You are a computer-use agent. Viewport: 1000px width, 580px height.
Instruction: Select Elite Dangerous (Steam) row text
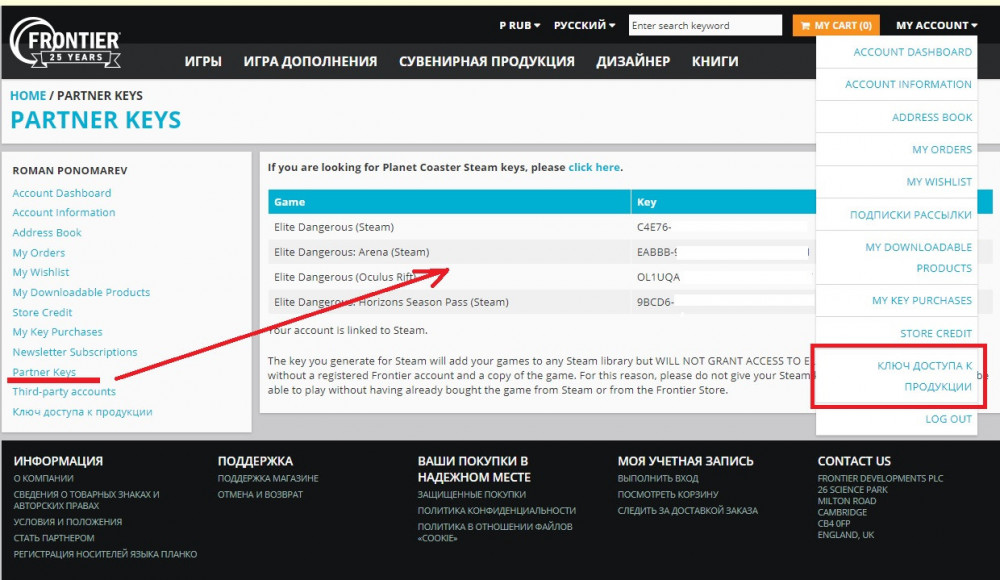pyautogui.click(x=334, y=227)
